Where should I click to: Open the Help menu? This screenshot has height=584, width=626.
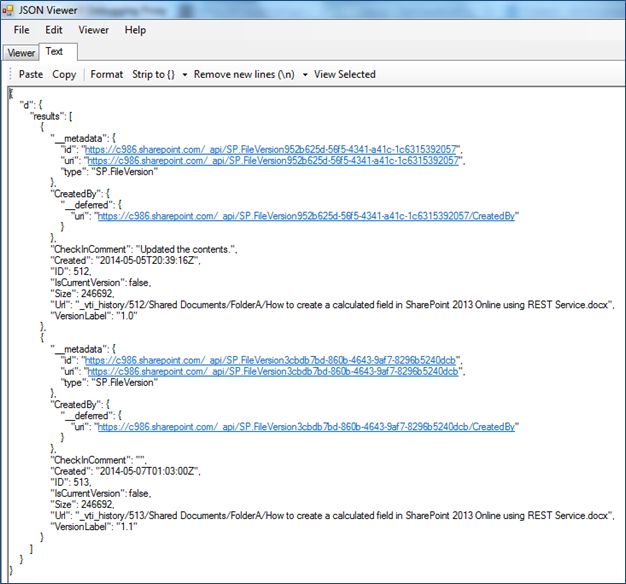point(135,30)
